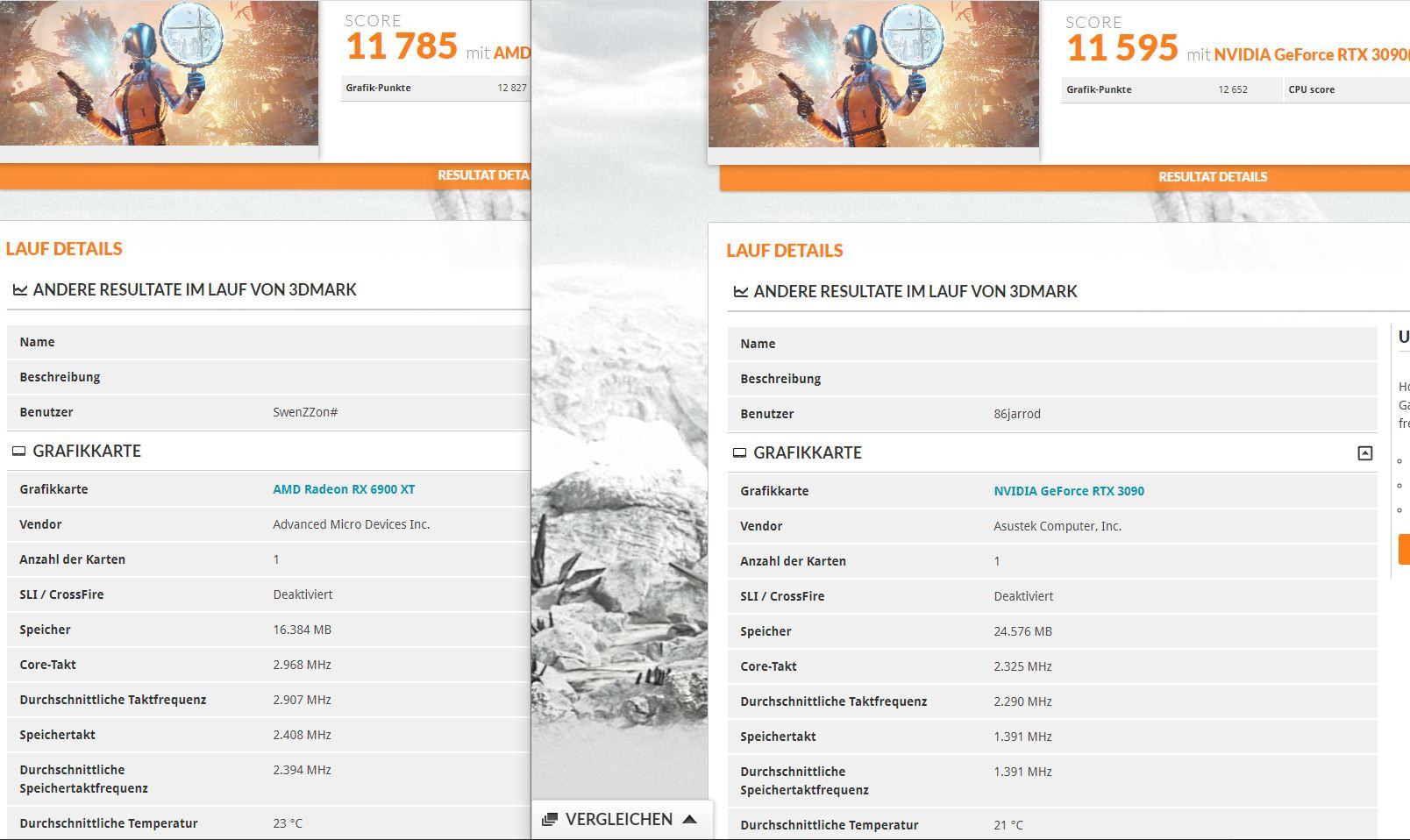Click Speicher value 16.384 MB

pos(302,630)
